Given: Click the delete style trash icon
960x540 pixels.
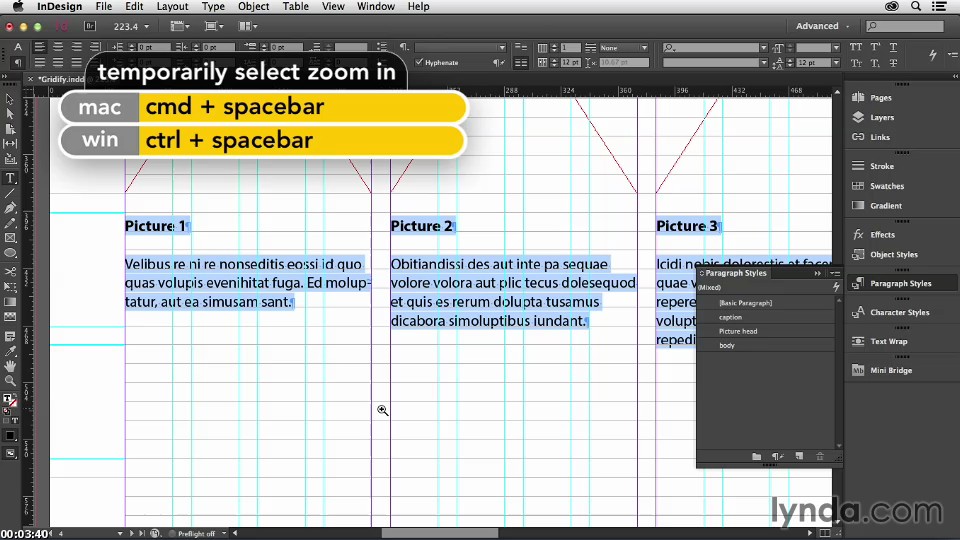Looking at the screenshot, I should click(x=820, y=457).
